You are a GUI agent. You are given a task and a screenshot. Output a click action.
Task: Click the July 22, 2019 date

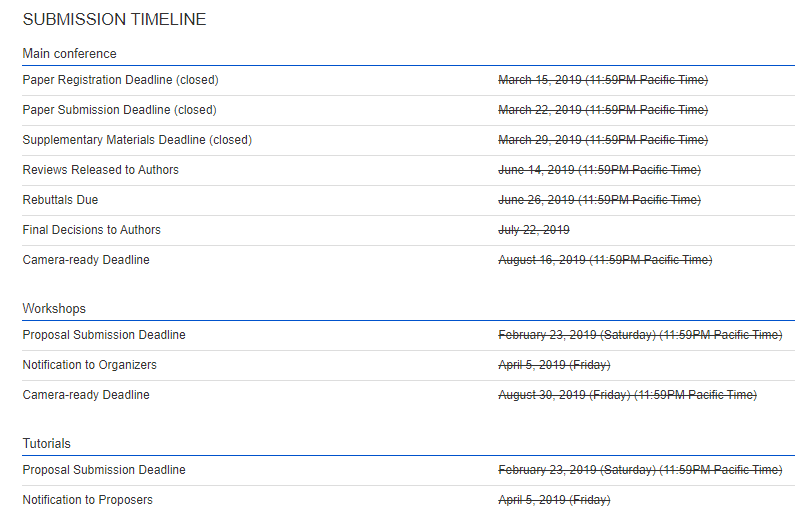point(534,230)
